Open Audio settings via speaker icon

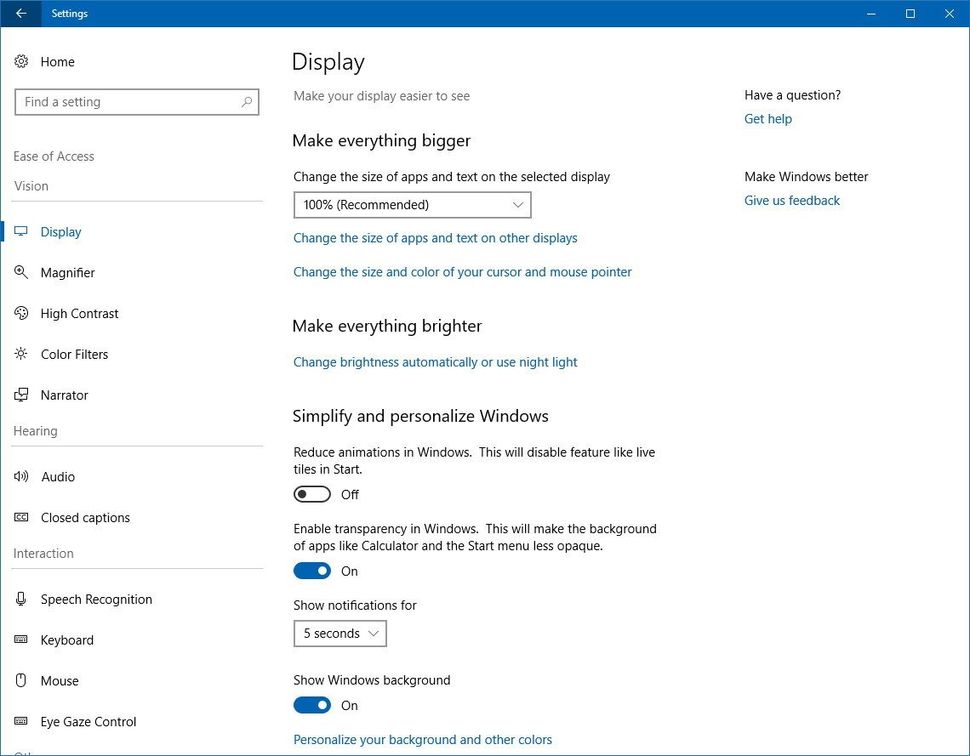(21, 476)
